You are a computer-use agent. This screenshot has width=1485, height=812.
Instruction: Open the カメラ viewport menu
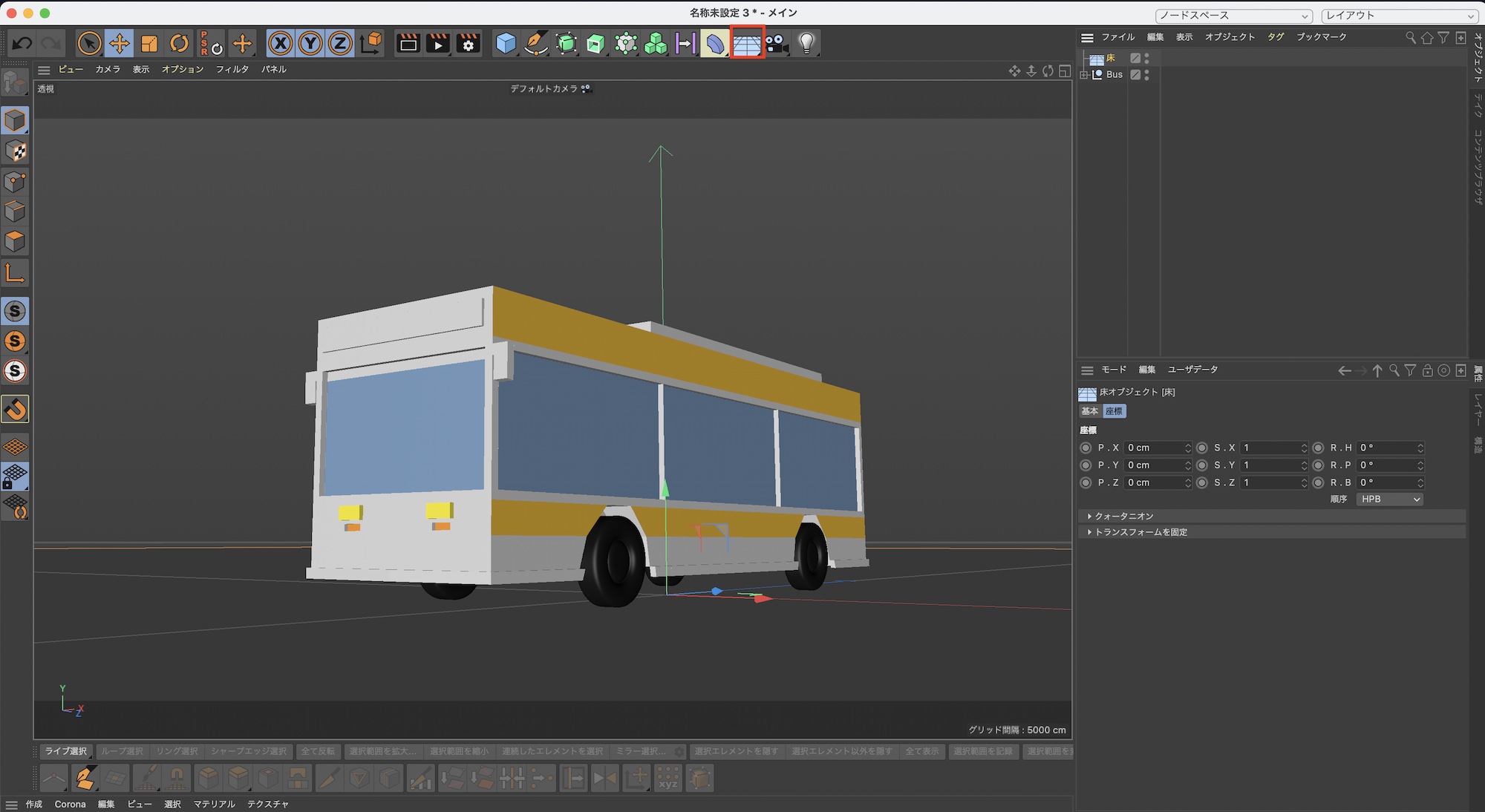tap(108, 69)
